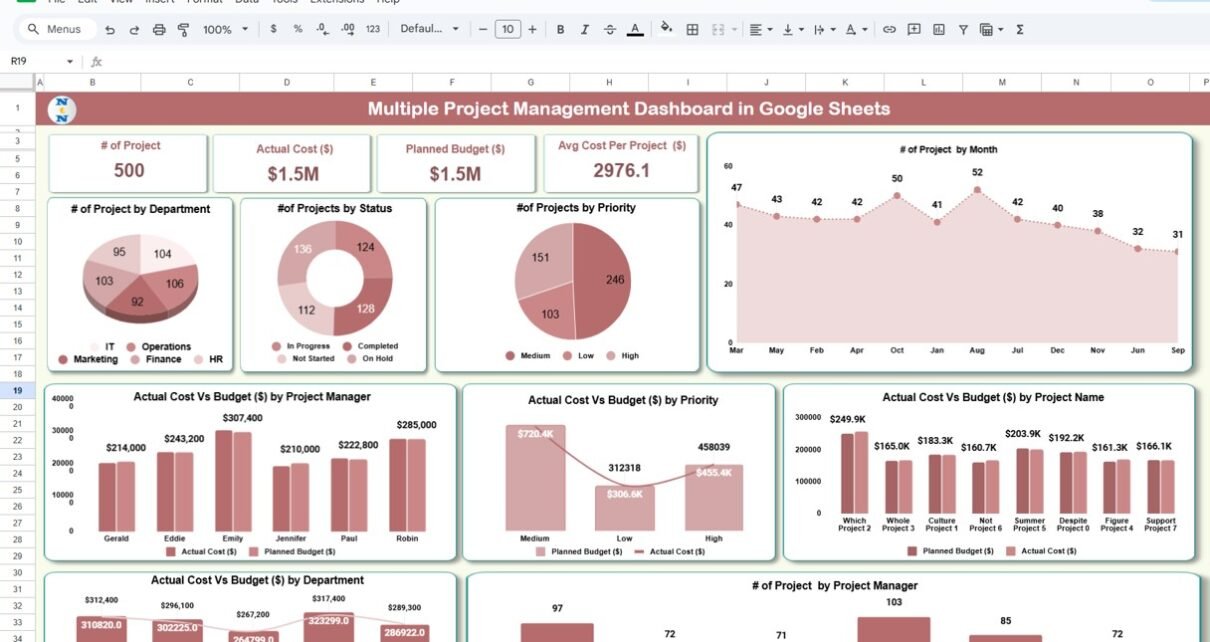Open the 123 more formats button
The width and height of the screenshot is (1210, 642).
pos(373,30)
